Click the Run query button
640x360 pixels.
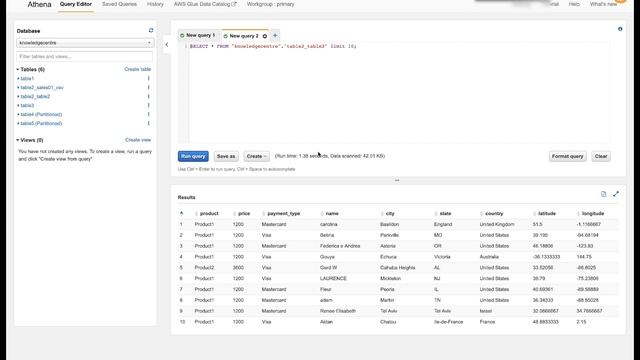coord(193,156)
